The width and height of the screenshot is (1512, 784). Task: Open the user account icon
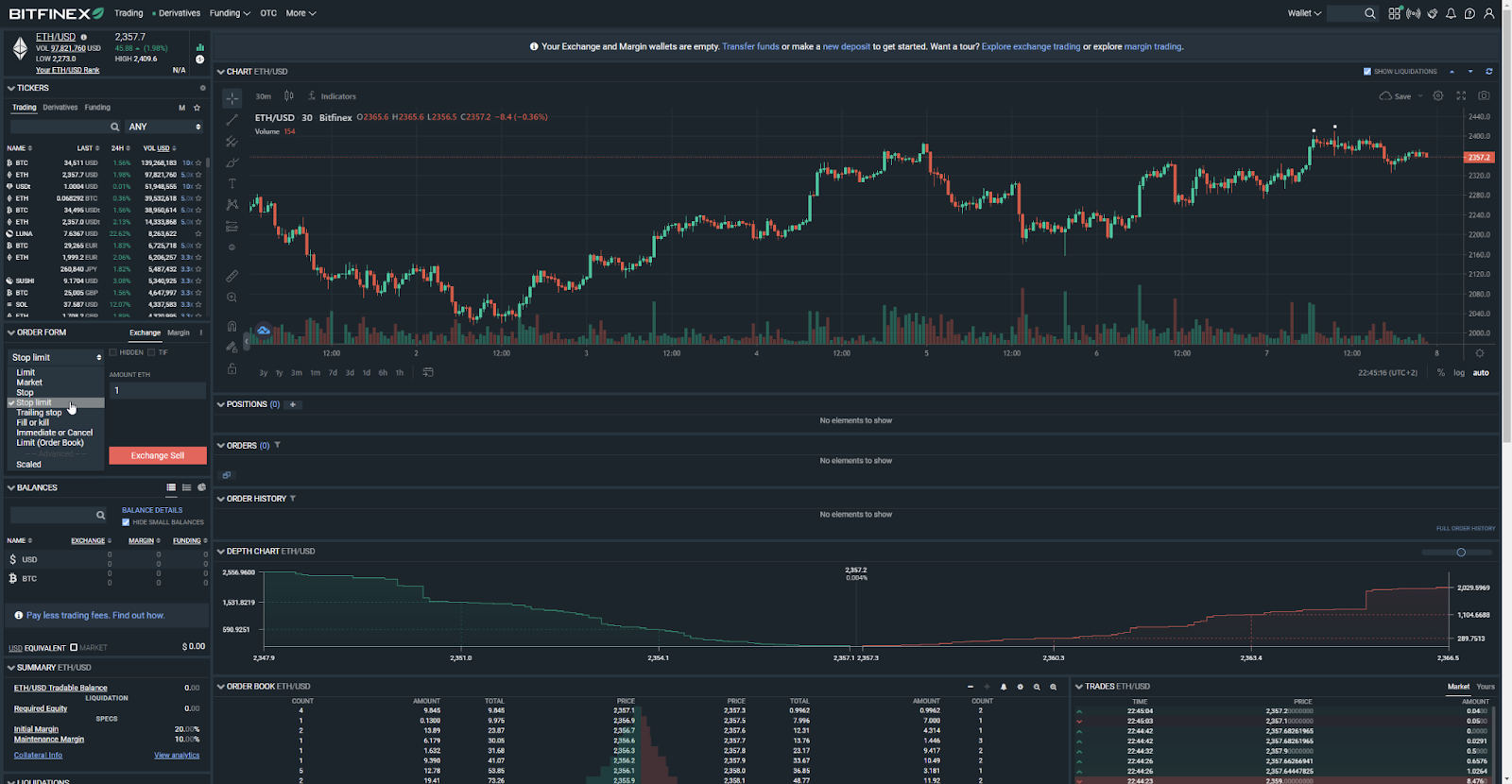[x=1489, y=13]
